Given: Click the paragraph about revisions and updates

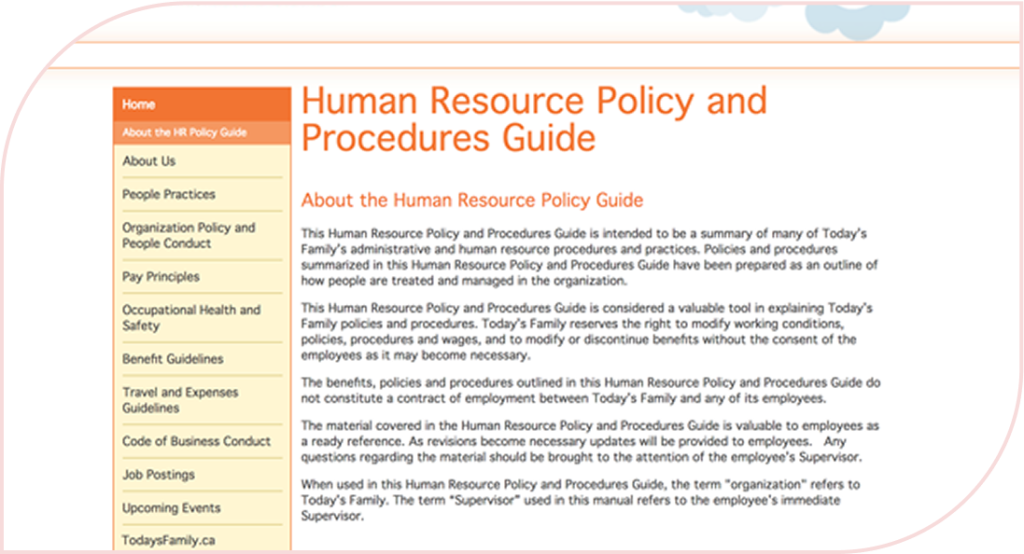Looking at the screenshot, I should point(588,442).
